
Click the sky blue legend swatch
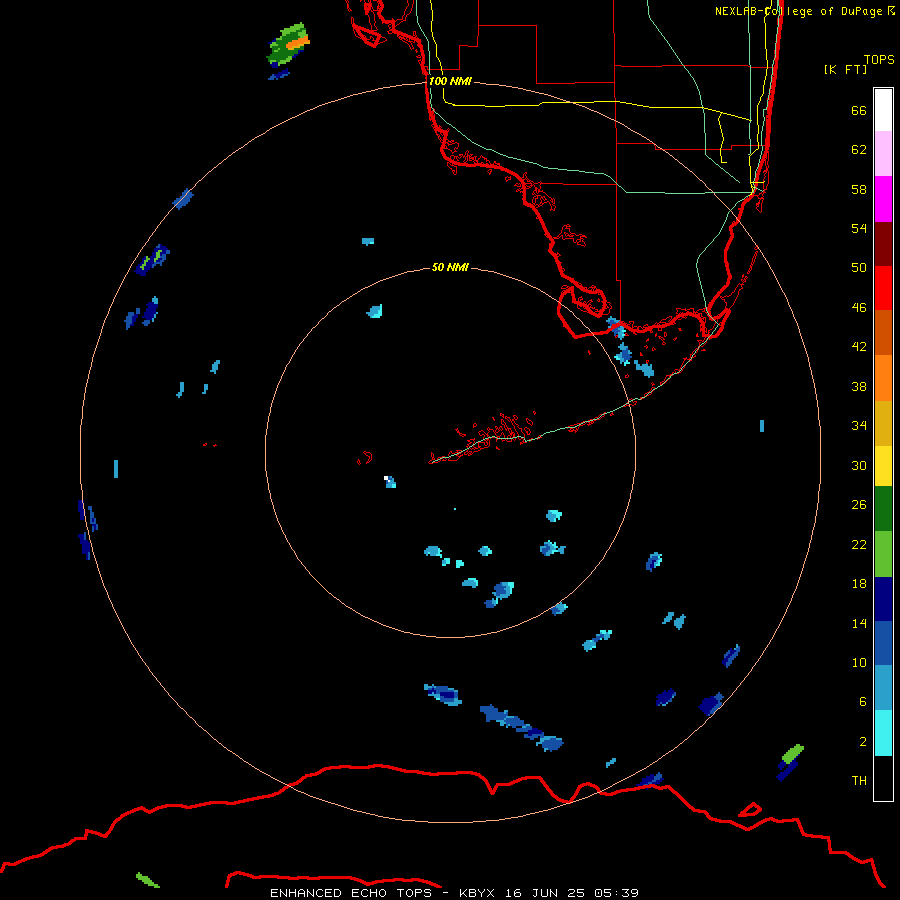click(883, 688)
